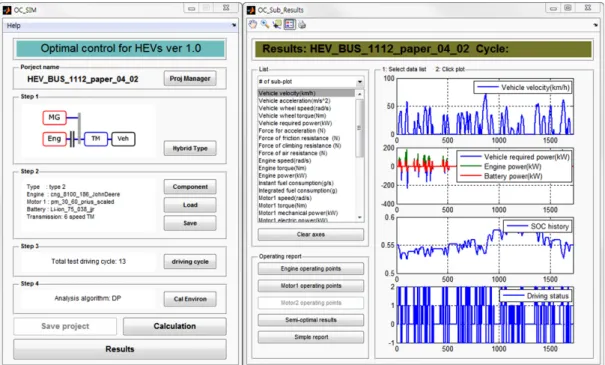Click the MATLAB icon in OC_SIM title bar
The image size is (605, 365).
pos(7,10)
